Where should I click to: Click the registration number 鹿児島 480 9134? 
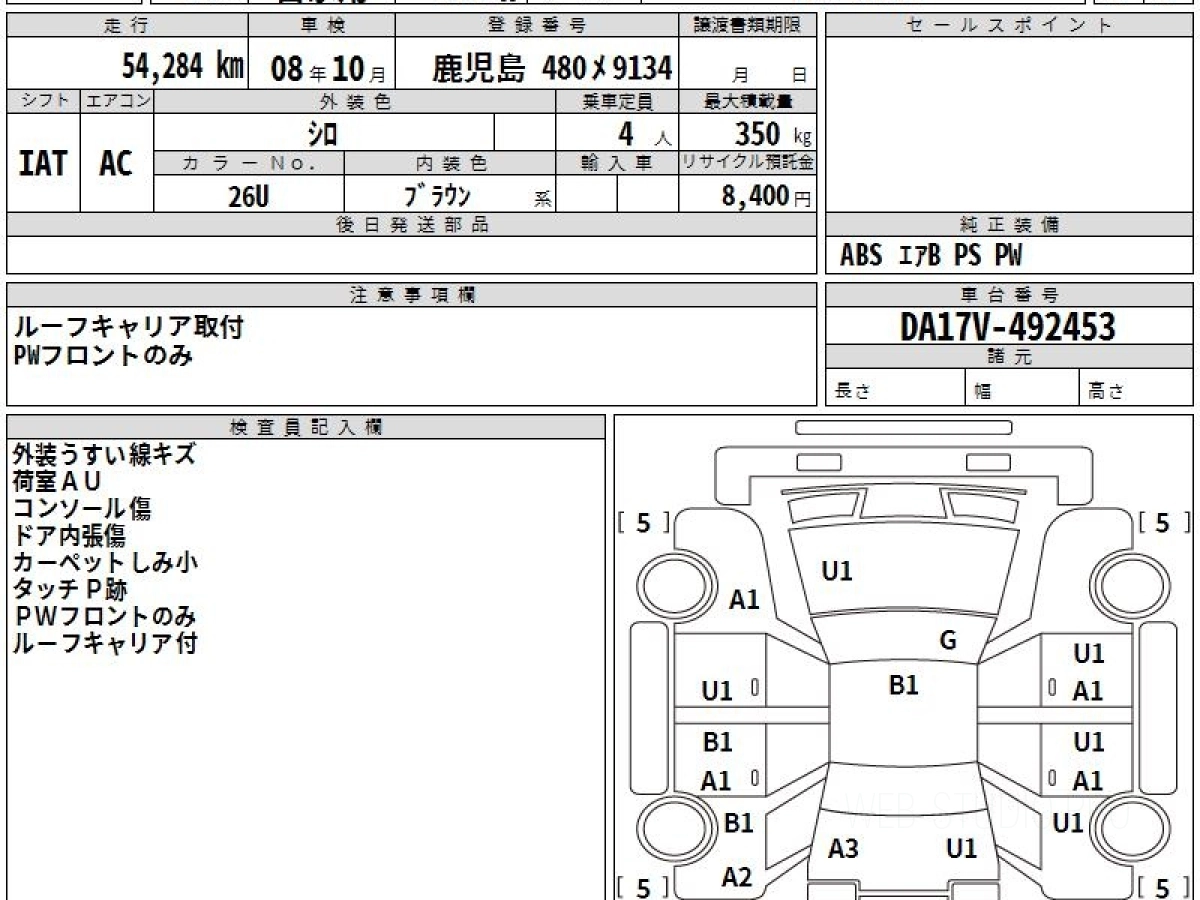[551, 68]
